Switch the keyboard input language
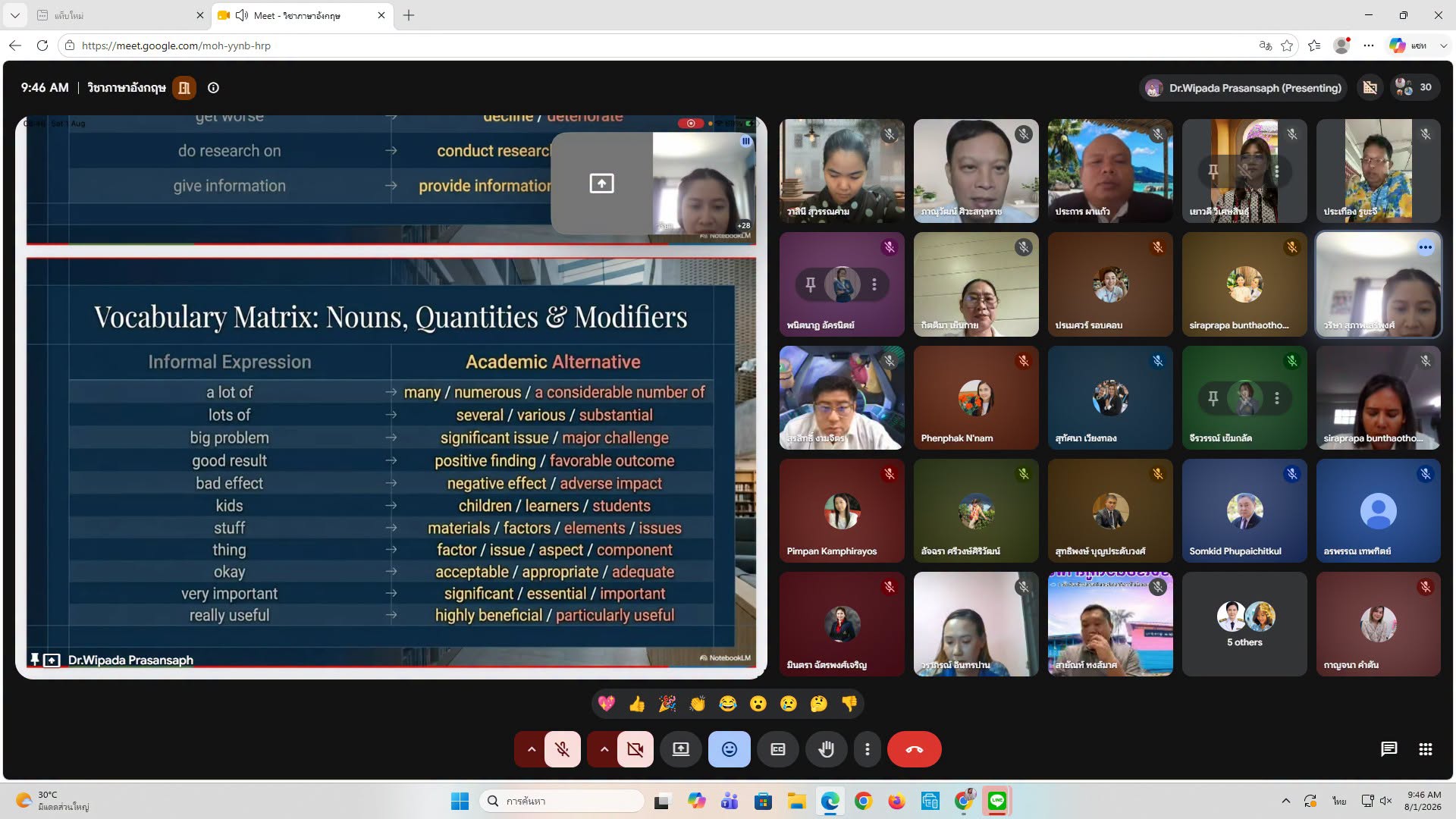1456x819 pixels. (1340, 801)
